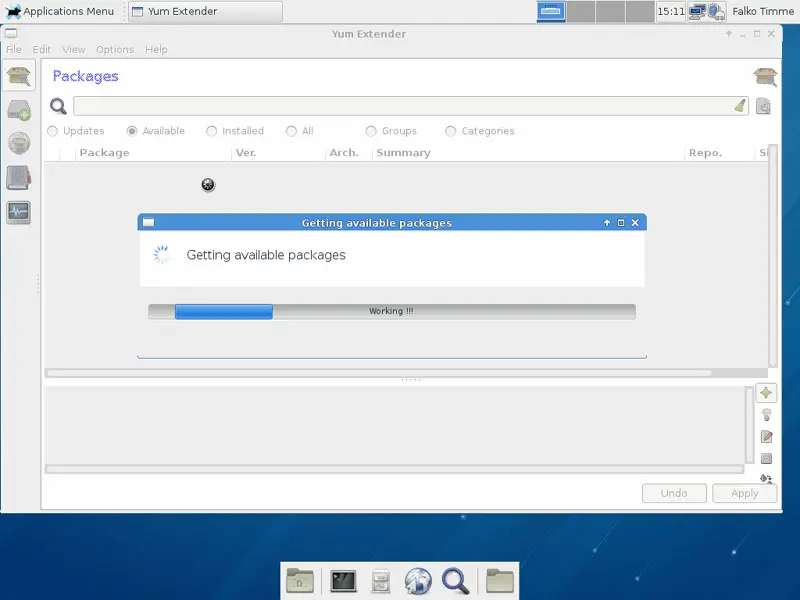
Task: Click the search options icon right of search field
Action: tap(763, 106)
